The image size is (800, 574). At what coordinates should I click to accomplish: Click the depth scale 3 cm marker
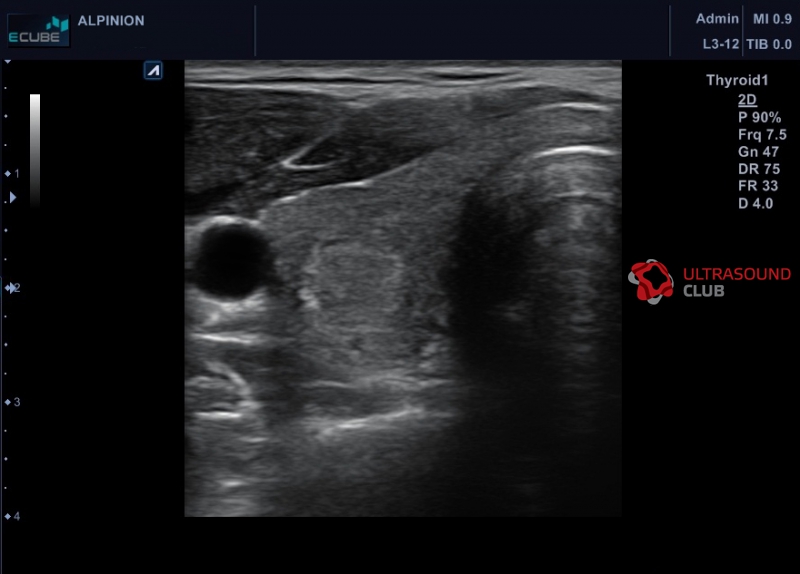[12, 402]
